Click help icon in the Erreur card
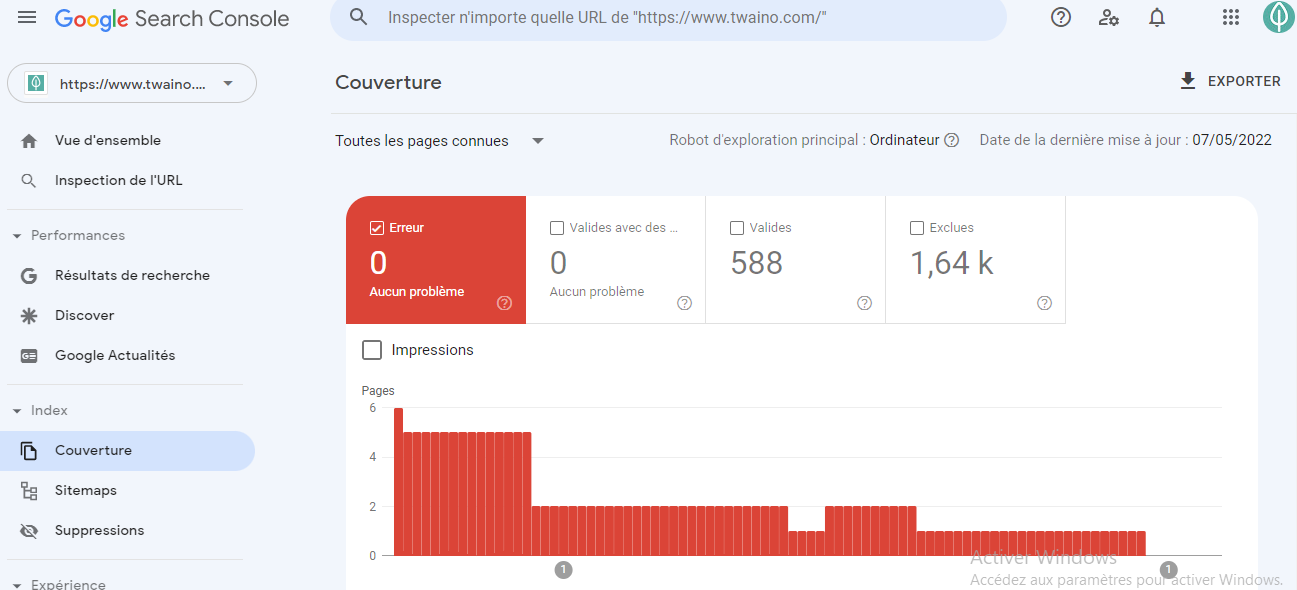Screen dimensions: 1297x590 [504, 303]
